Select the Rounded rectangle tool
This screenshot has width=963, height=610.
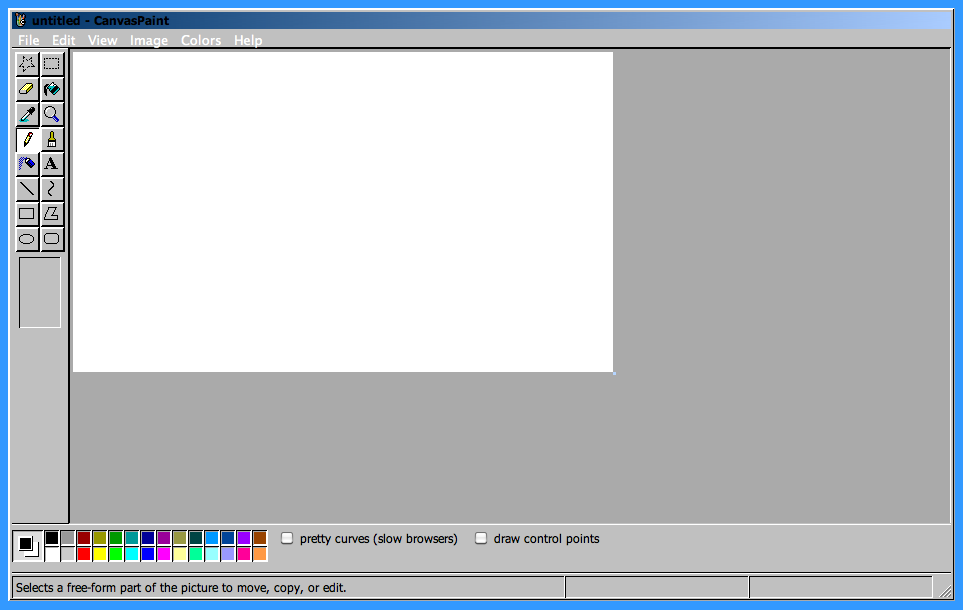pyautogui.click(x=52, y=240)
